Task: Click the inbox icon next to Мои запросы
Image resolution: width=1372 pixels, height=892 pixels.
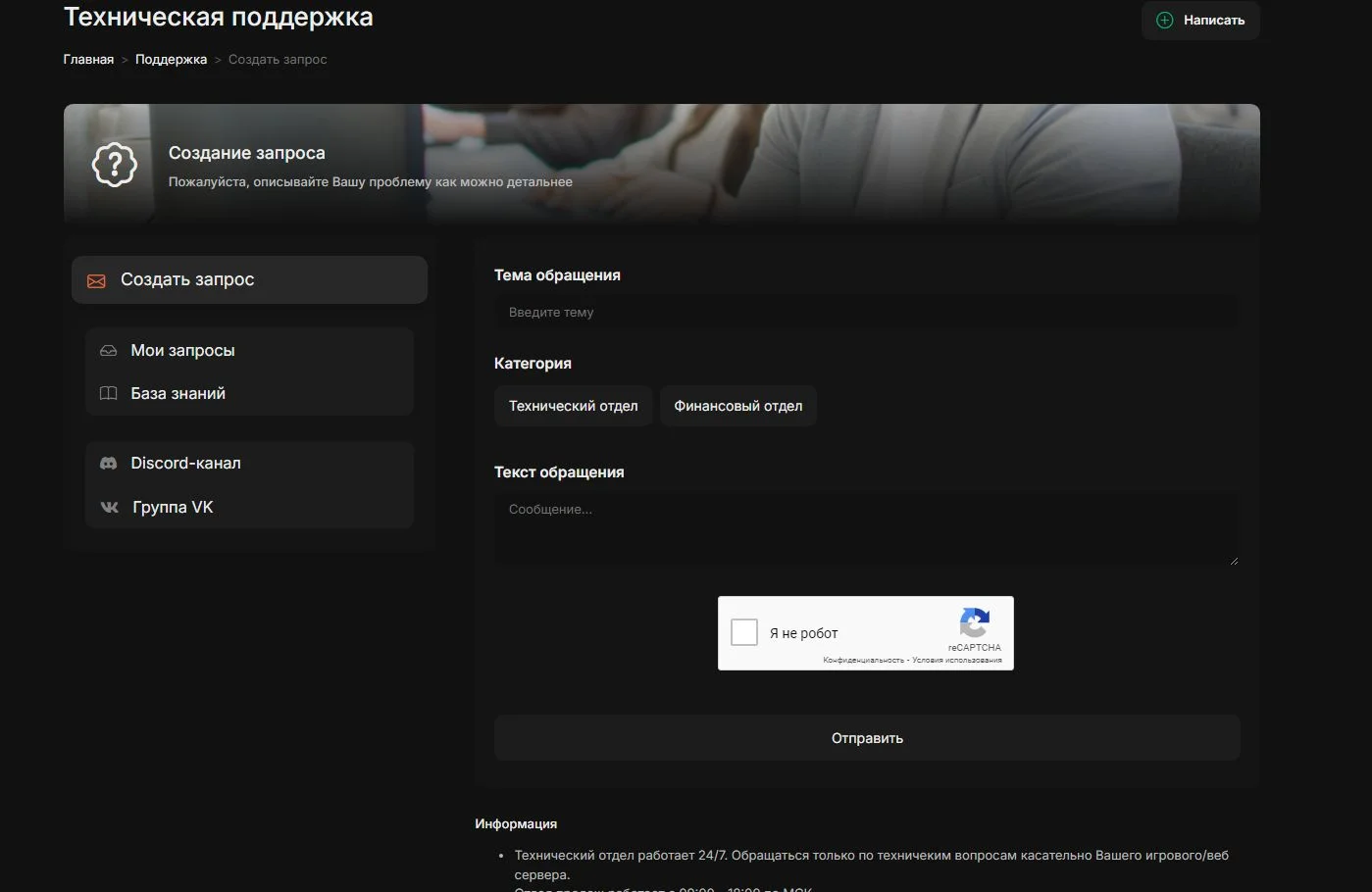Action: [109, 351]
